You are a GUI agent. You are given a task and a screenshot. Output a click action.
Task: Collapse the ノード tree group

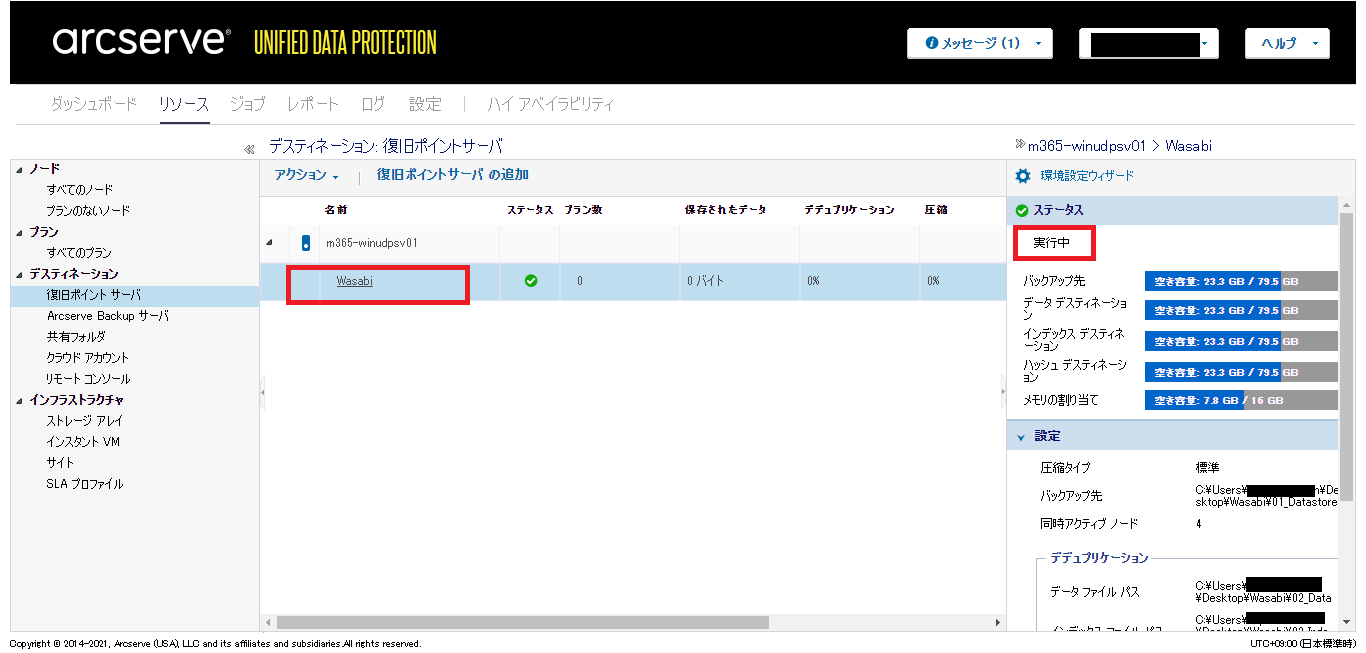(x=20, y=169)
